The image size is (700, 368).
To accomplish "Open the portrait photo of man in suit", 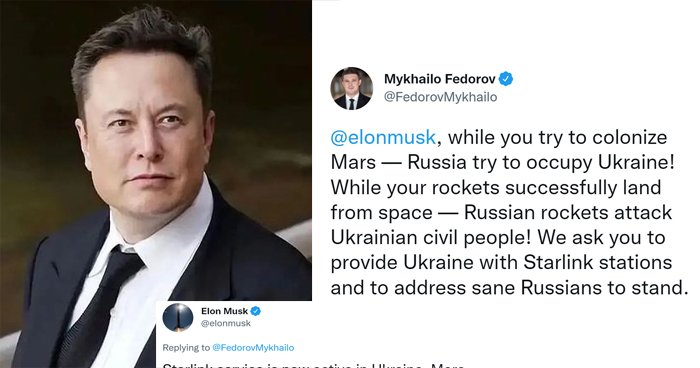I will pyautogui.click(x=156, y=184).
